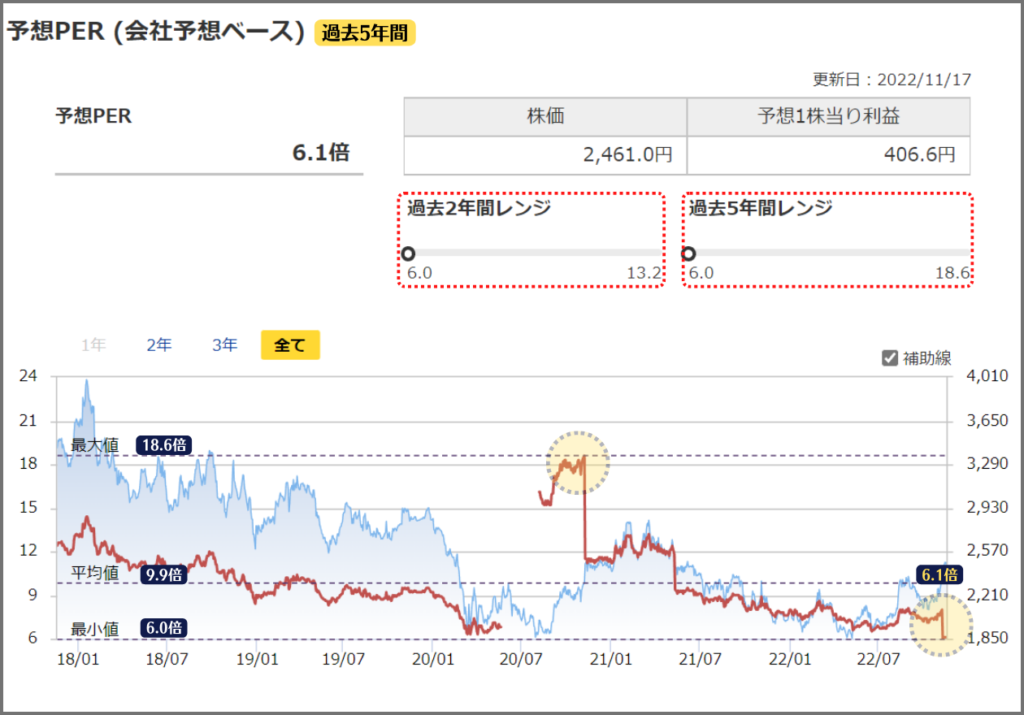Switch chart to 3年 period

pos(224,345)
